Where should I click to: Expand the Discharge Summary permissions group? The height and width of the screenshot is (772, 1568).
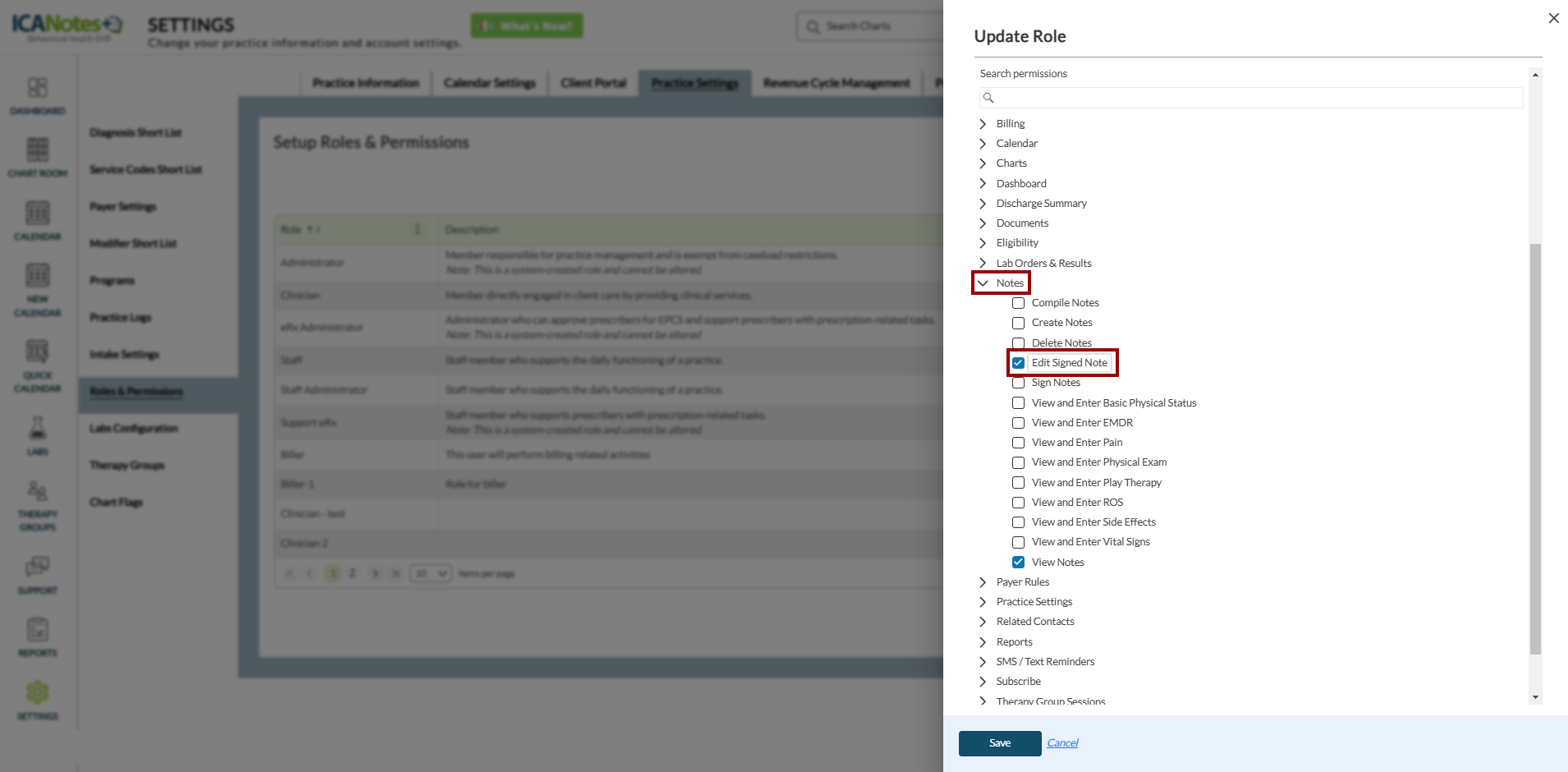(983, 204)
